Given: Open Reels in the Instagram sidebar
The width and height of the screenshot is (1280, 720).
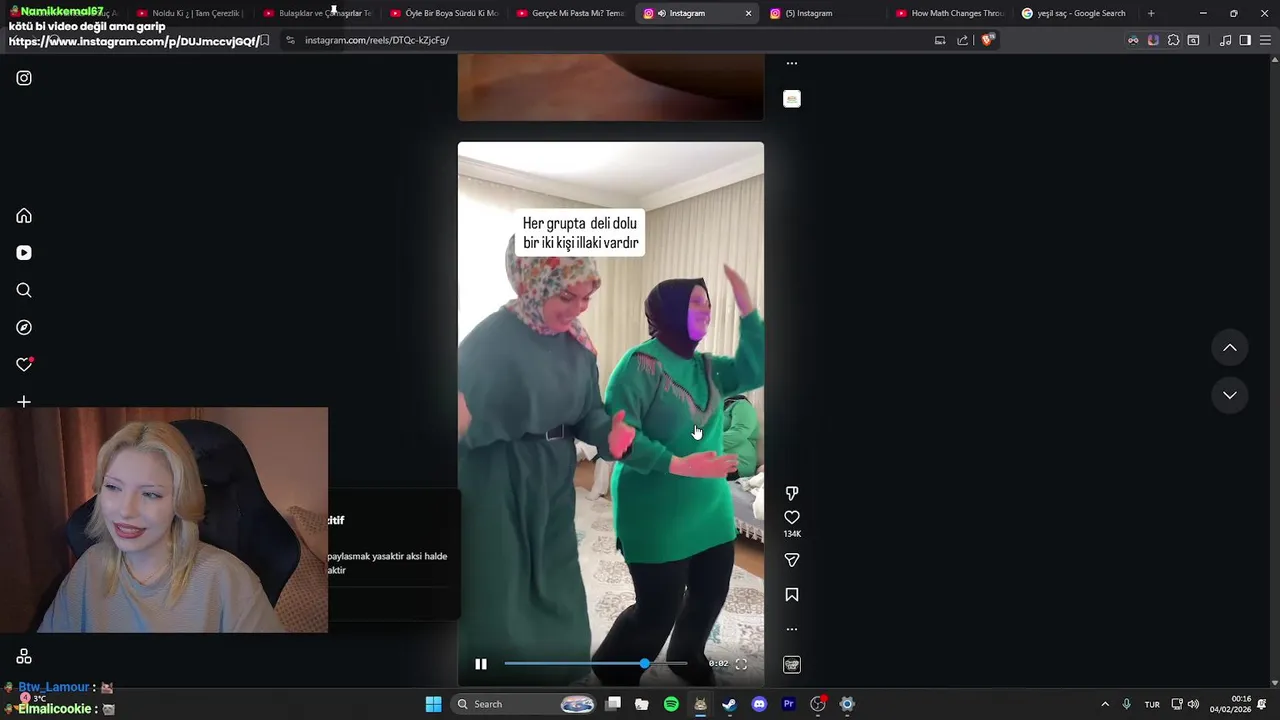Looking at the screenshot, I should [24, 253].
